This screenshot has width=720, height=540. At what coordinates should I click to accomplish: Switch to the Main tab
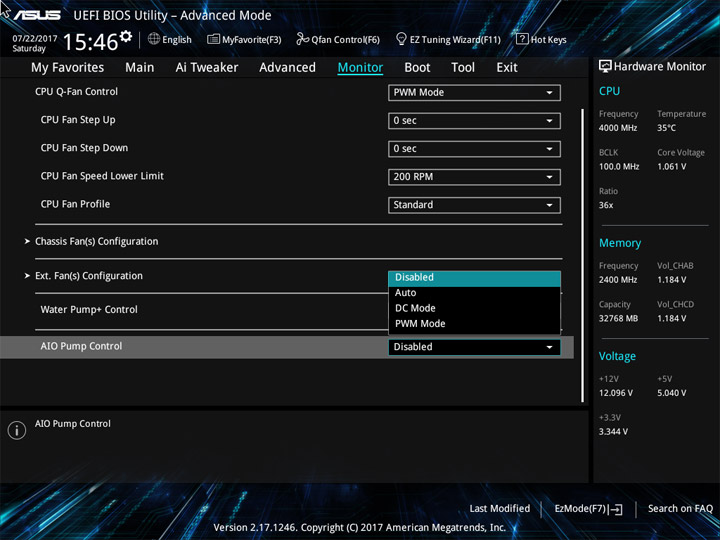pos(140,68)
